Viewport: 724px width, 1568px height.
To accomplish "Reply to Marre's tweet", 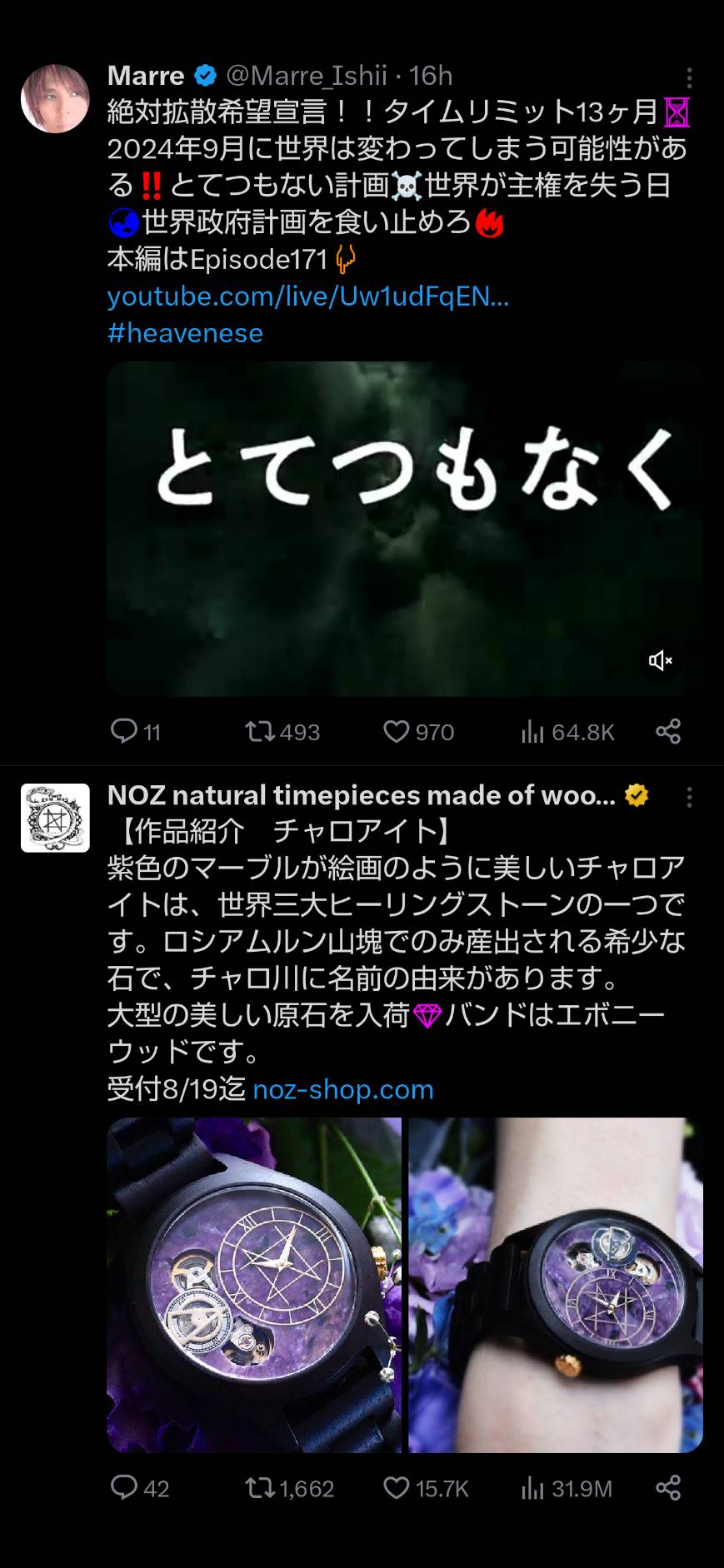I will pos(135,732).
